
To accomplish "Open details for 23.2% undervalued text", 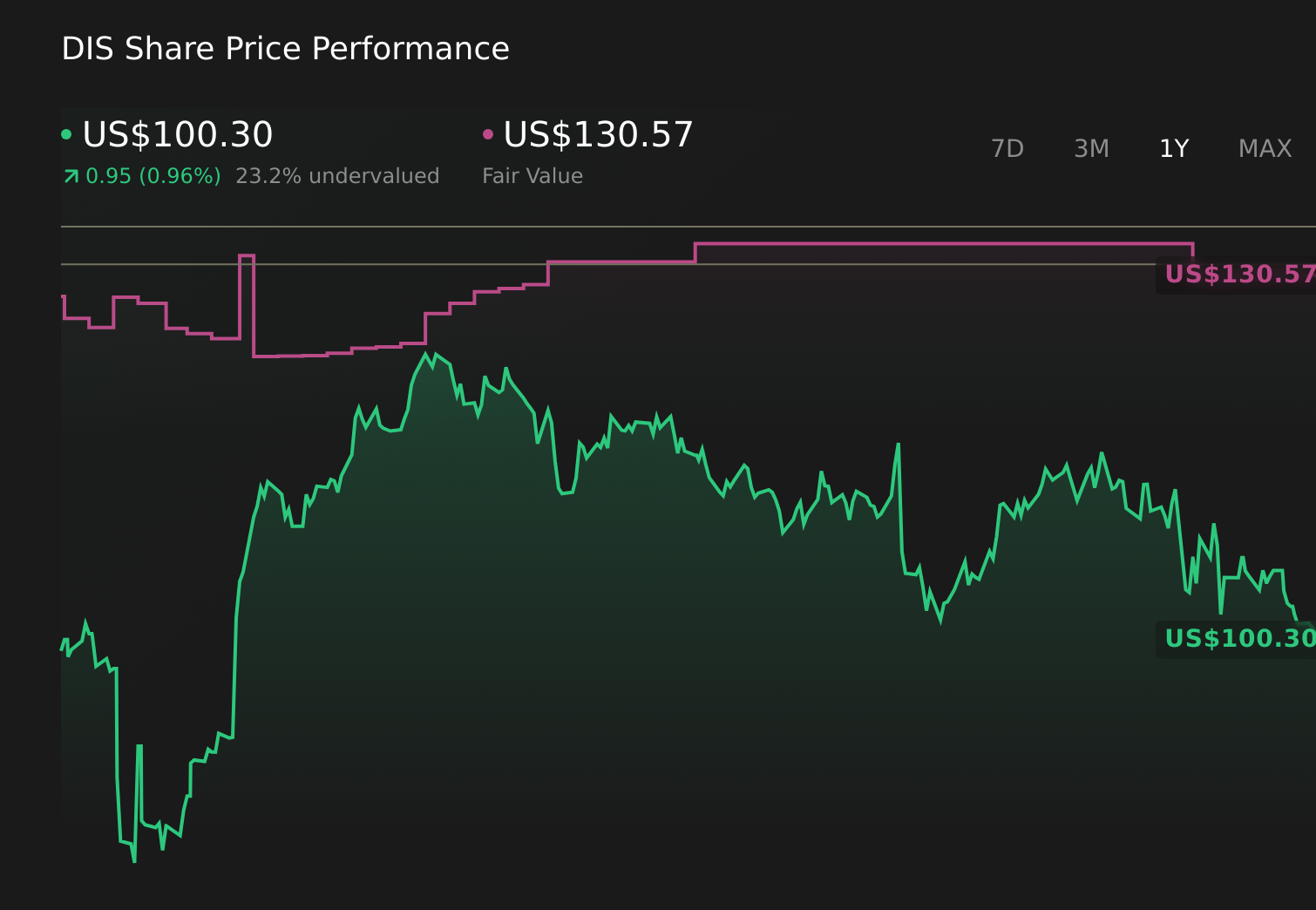I will pos(338,175).
